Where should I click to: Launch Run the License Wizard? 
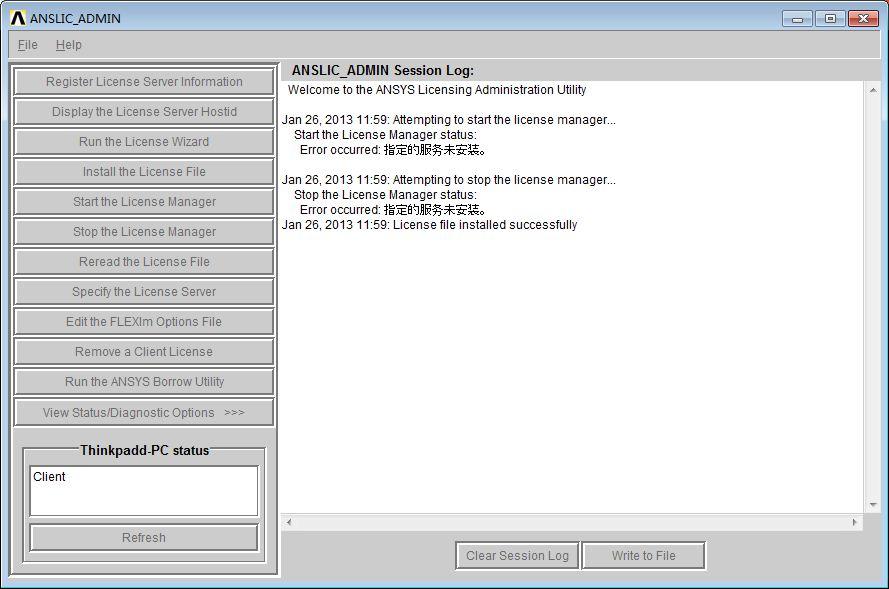point(144,142)
